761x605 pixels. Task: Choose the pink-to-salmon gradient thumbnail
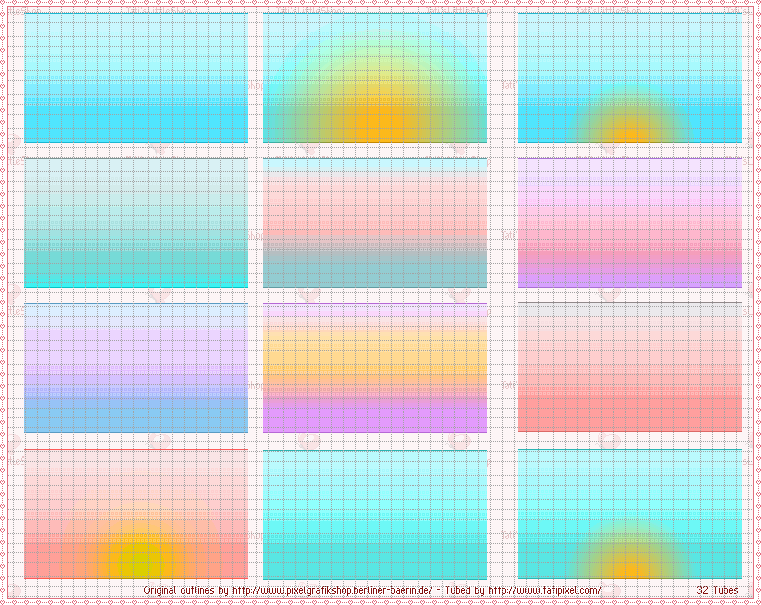click(629, 368)
